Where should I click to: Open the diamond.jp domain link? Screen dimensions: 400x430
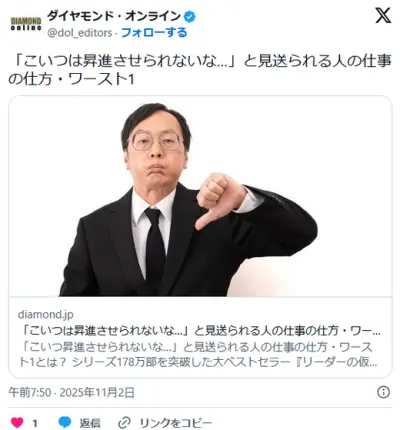45,314
